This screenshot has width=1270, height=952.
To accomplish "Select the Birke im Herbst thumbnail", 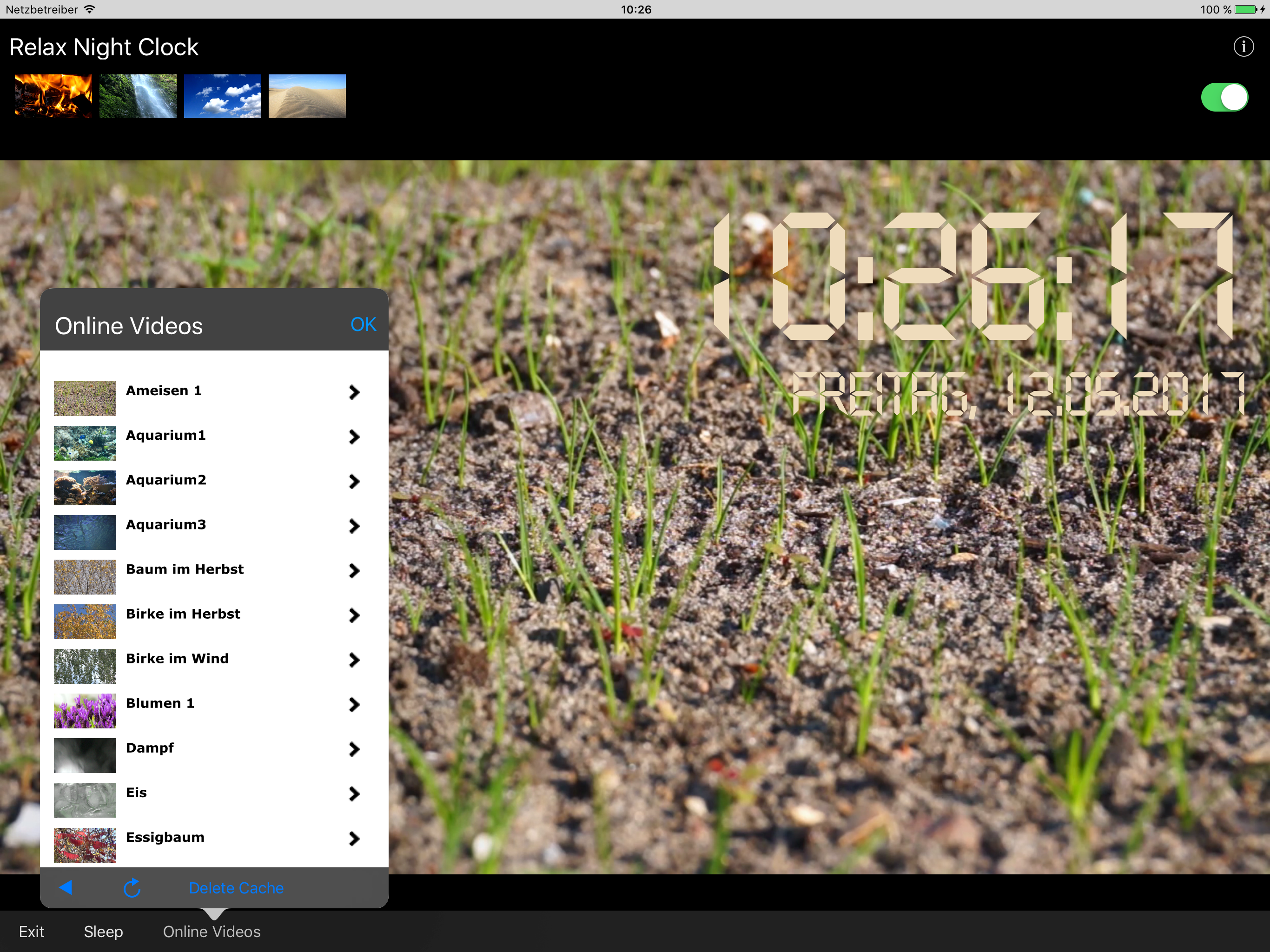I will pos(85,622).
